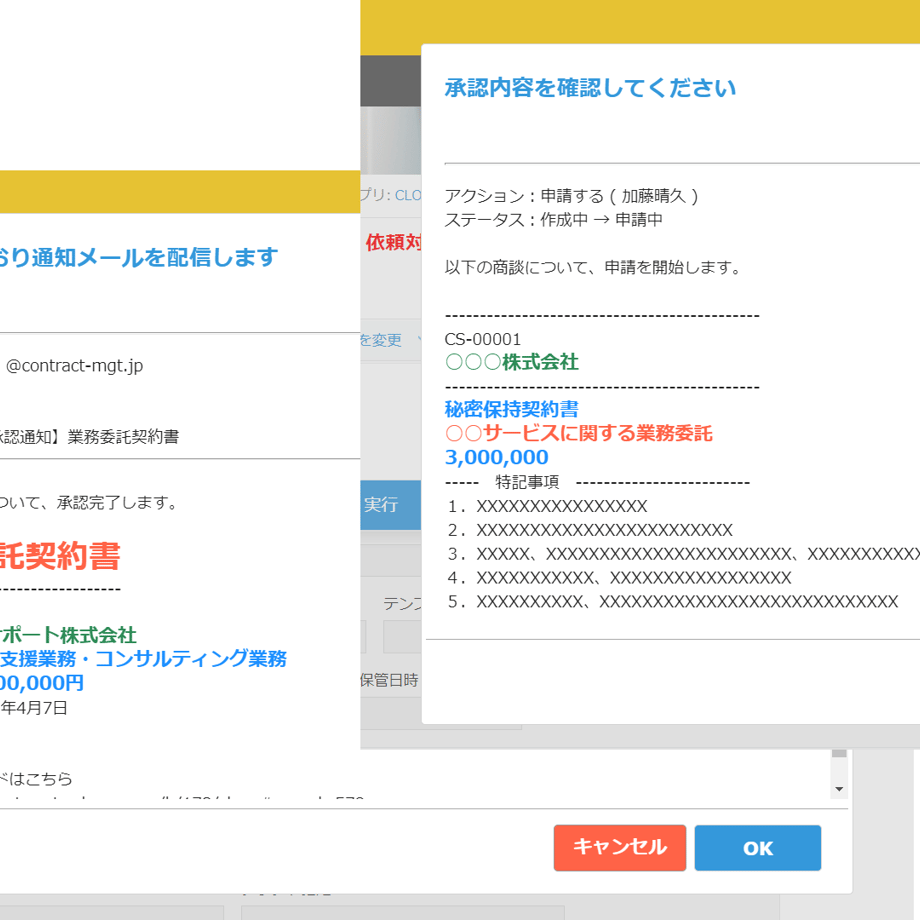Click the 支援業務・コンサルティング業務 blue text
The height and width of the screenshot is (920, 920).
click(x=143, y=658)
